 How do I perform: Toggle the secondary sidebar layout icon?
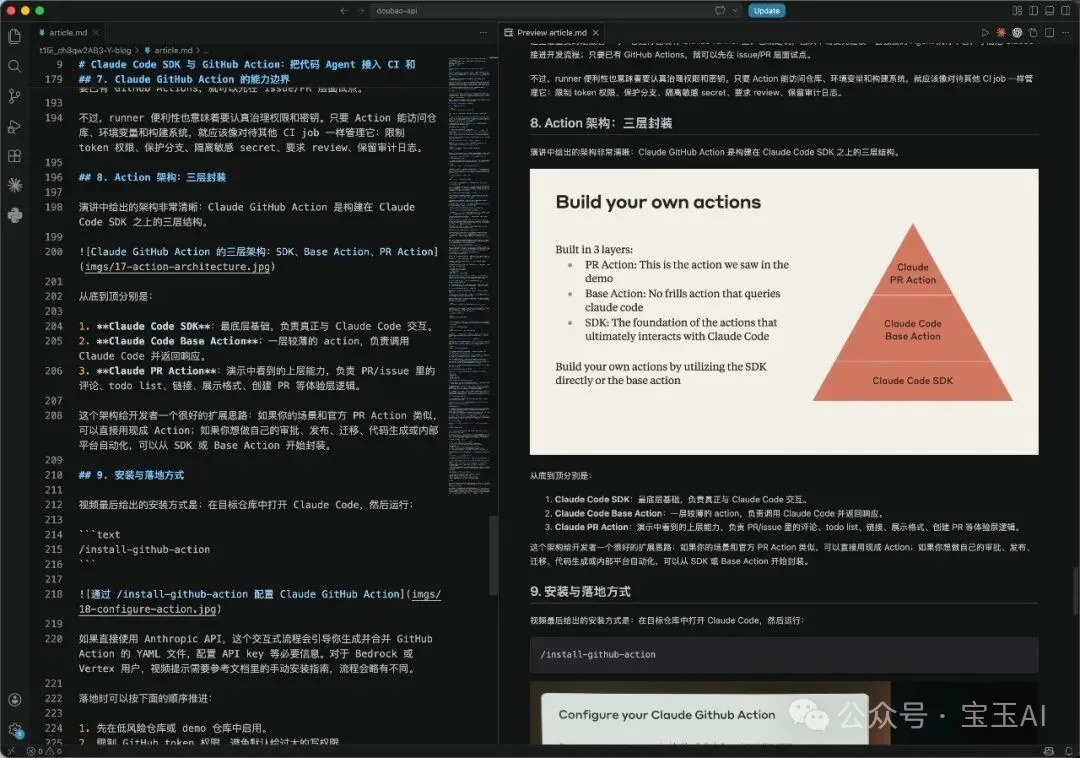click(1066, 10)
